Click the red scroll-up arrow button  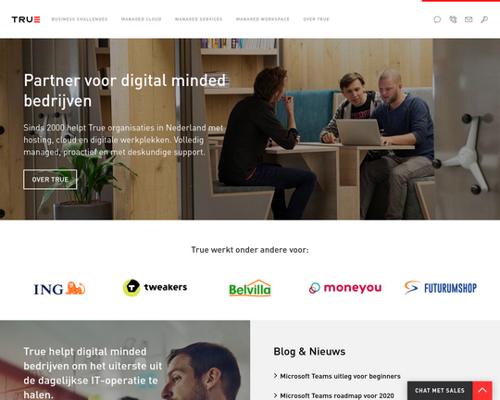(482, 391)
